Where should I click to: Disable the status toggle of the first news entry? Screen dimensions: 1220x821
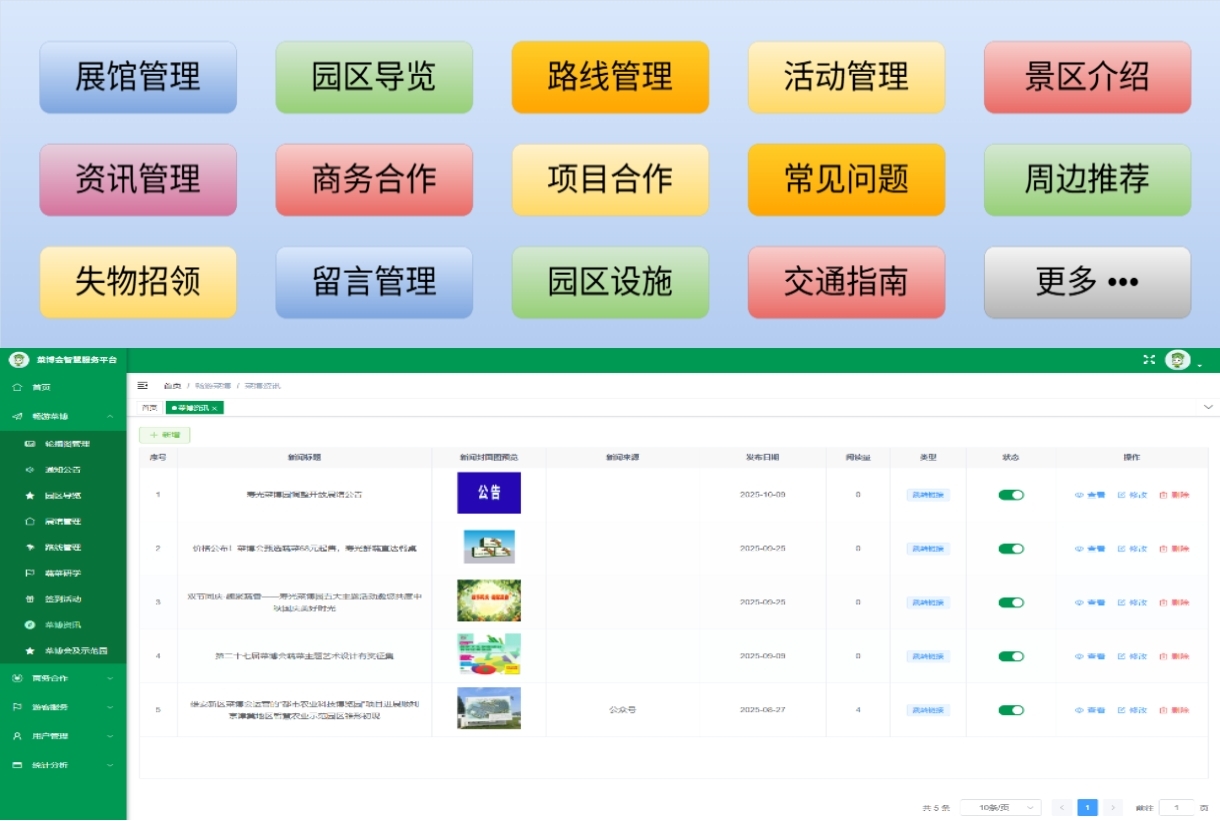click(1010, 494)
